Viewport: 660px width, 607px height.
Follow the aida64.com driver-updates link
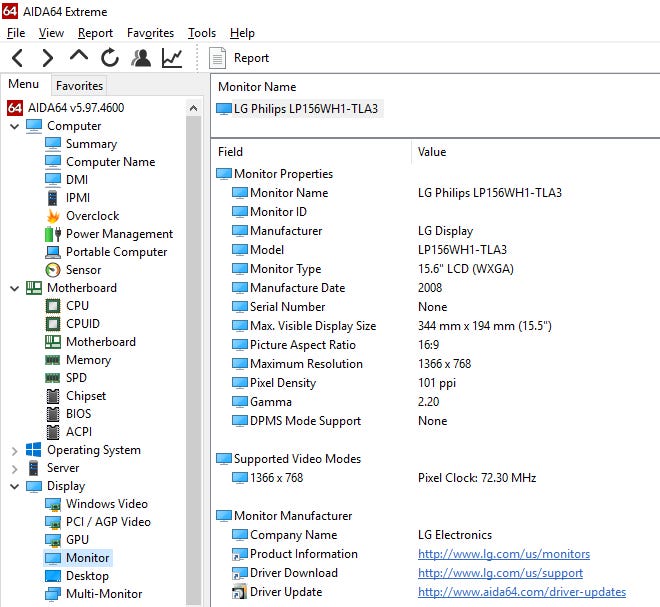click(x=521, y=592)
